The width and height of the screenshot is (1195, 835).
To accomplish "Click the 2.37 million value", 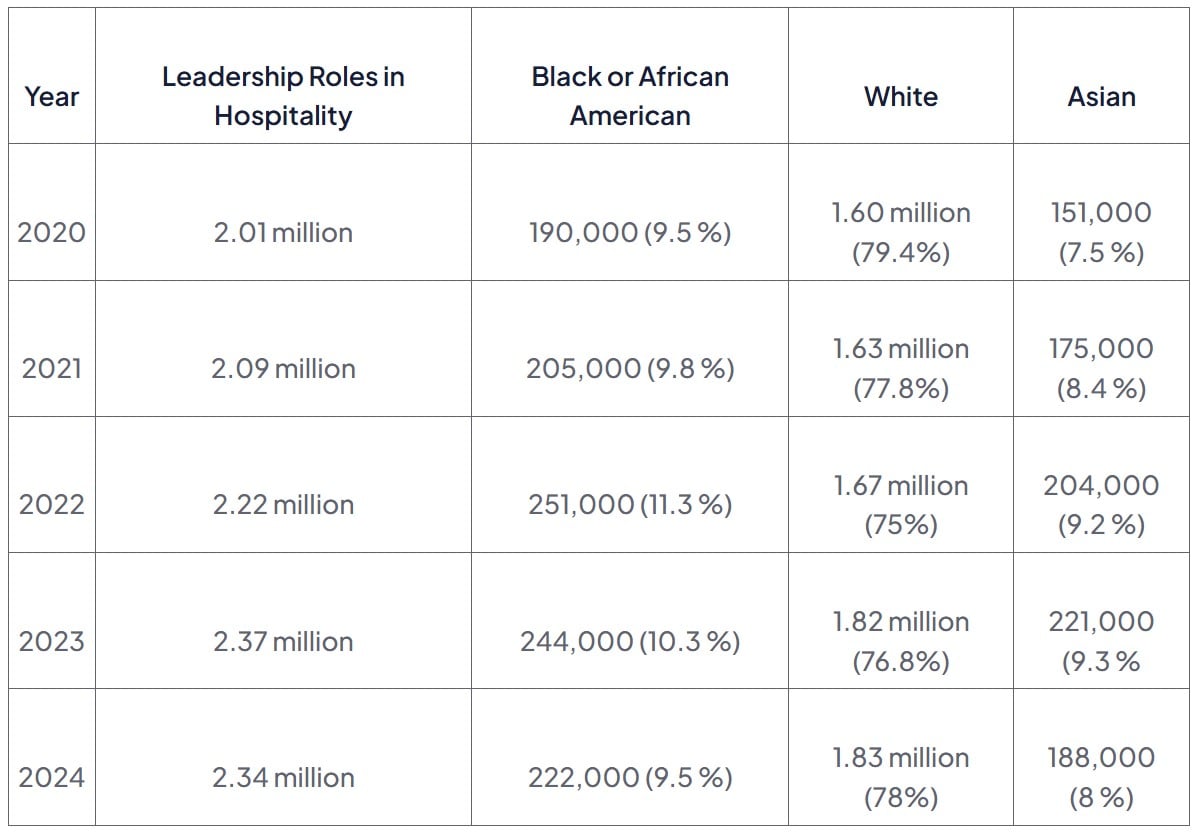I will [283, 641].
